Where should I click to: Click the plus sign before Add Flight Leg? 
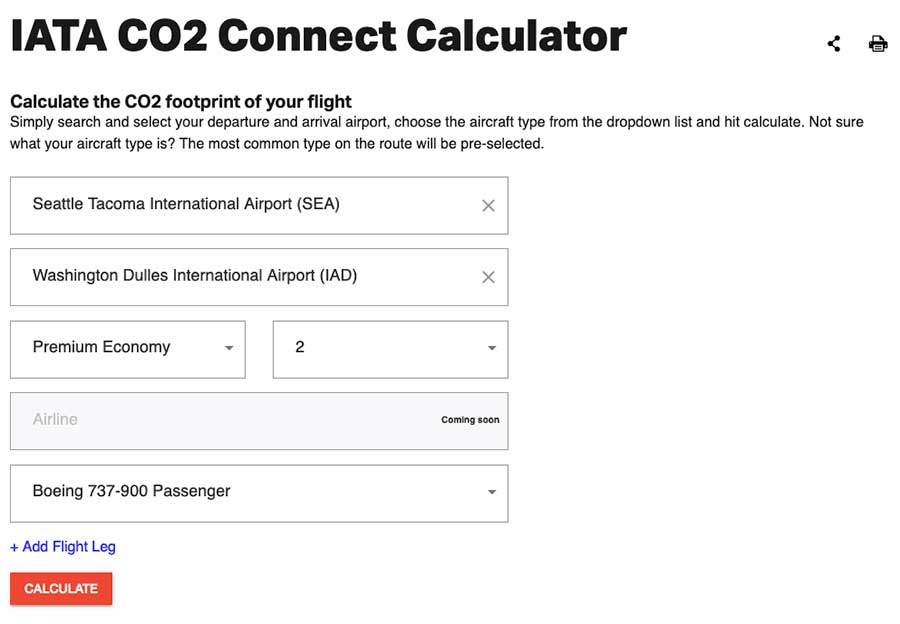pyautogui.click(x=14, y=548)
